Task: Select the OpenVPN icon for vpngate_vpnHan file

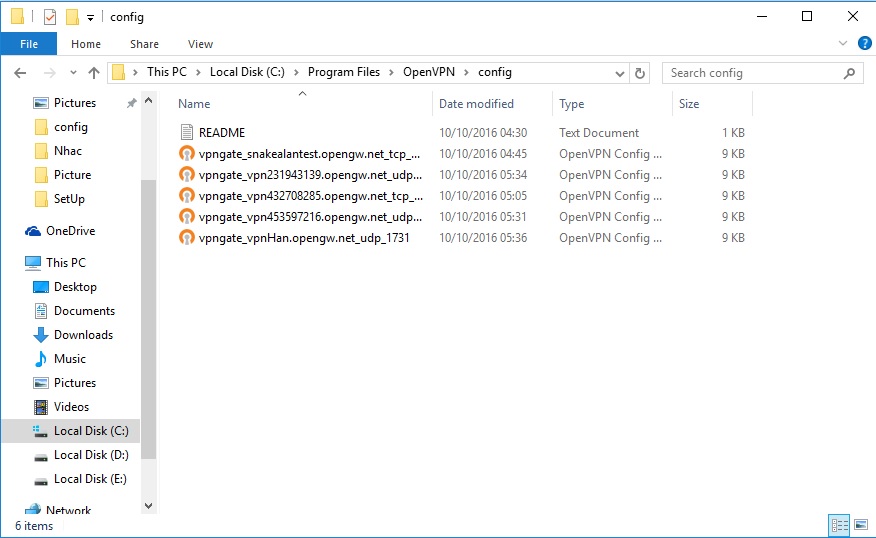Action: point(187,237)
